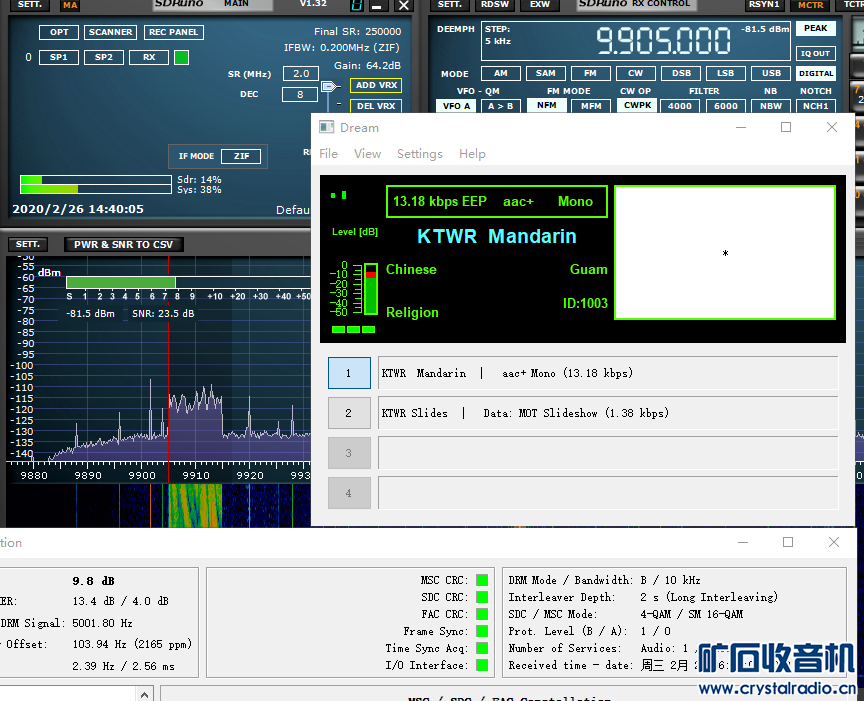This screenshot has height=701, width=864.
Task: Open the View menu in Dream
Action: point(367,154)
